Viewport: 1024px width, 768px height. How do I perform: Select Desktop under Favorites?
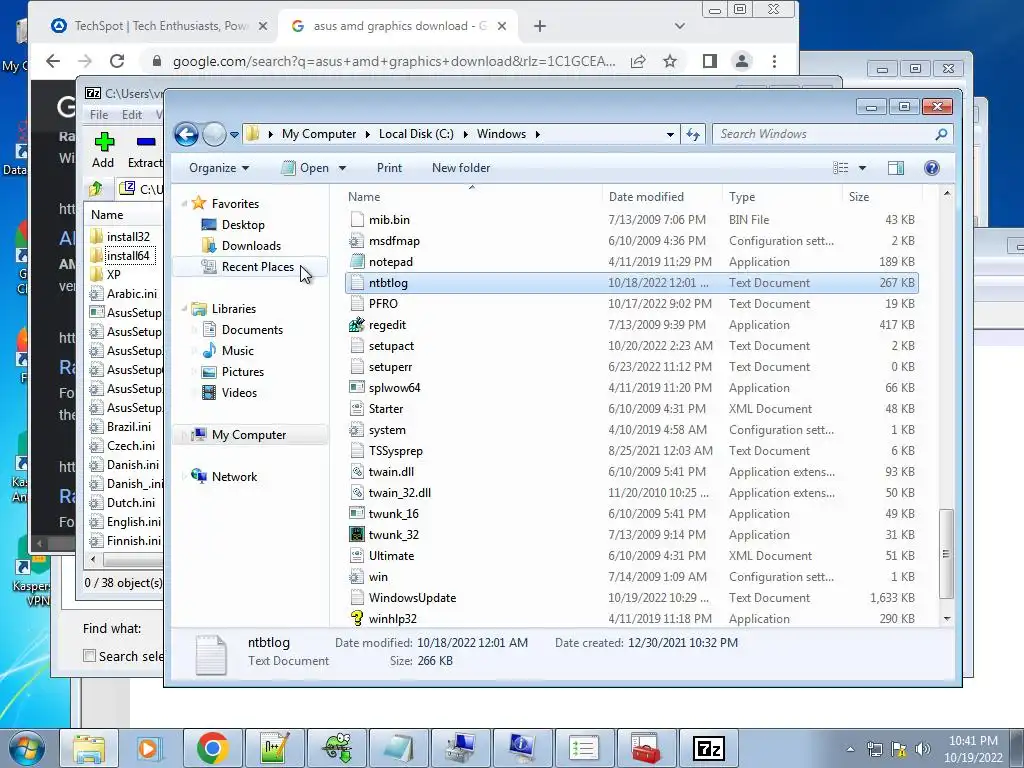pos(243,225)
